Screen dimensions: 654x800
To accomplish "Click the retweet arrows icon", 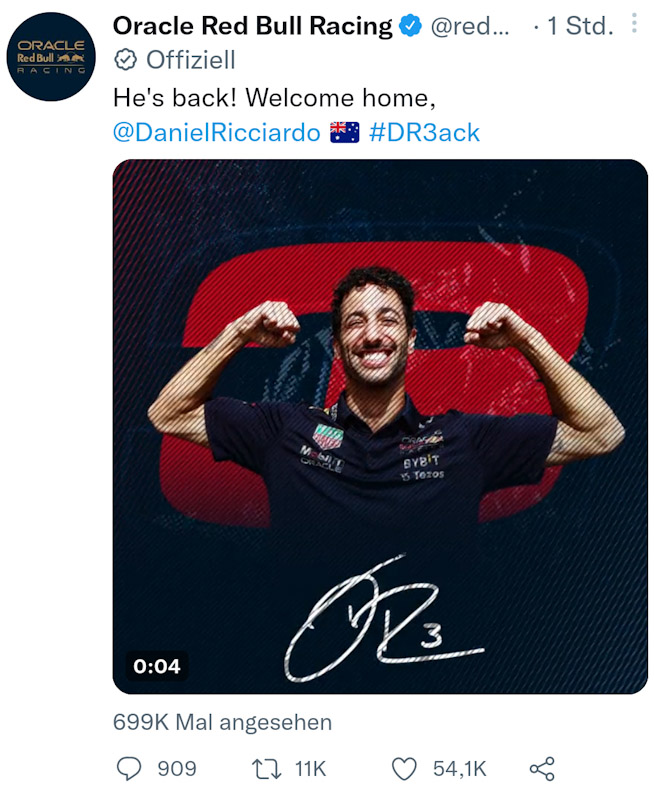I will tap(266, 769).
